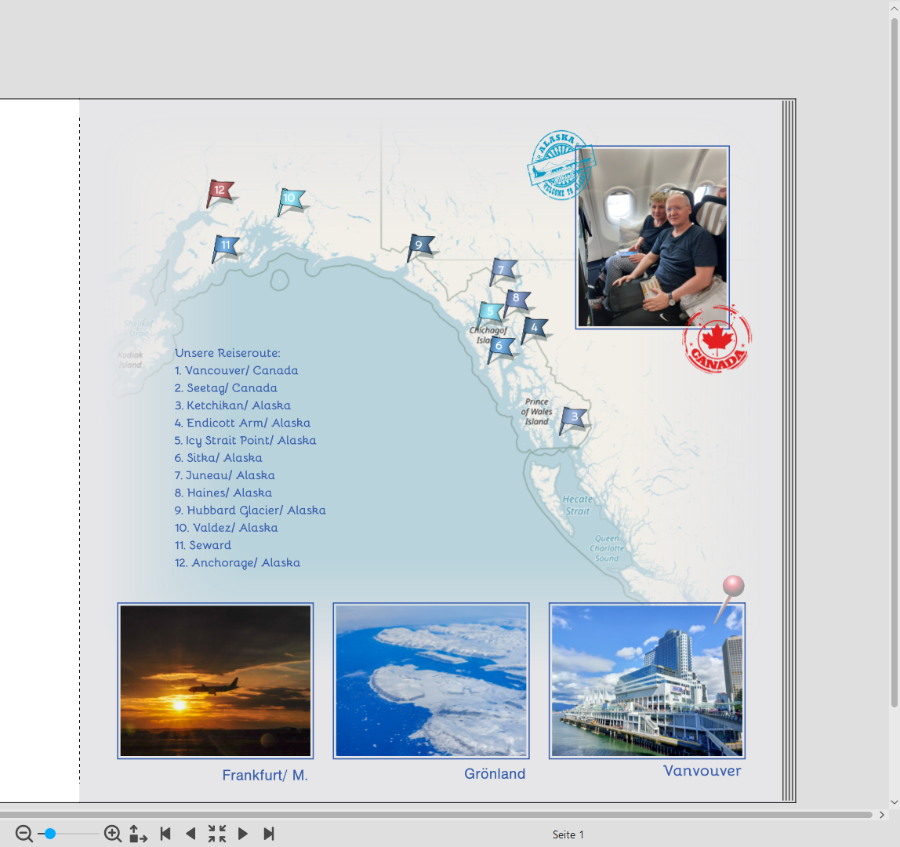Click the zoom slider handle
The image size is (900, 847).
50,833
